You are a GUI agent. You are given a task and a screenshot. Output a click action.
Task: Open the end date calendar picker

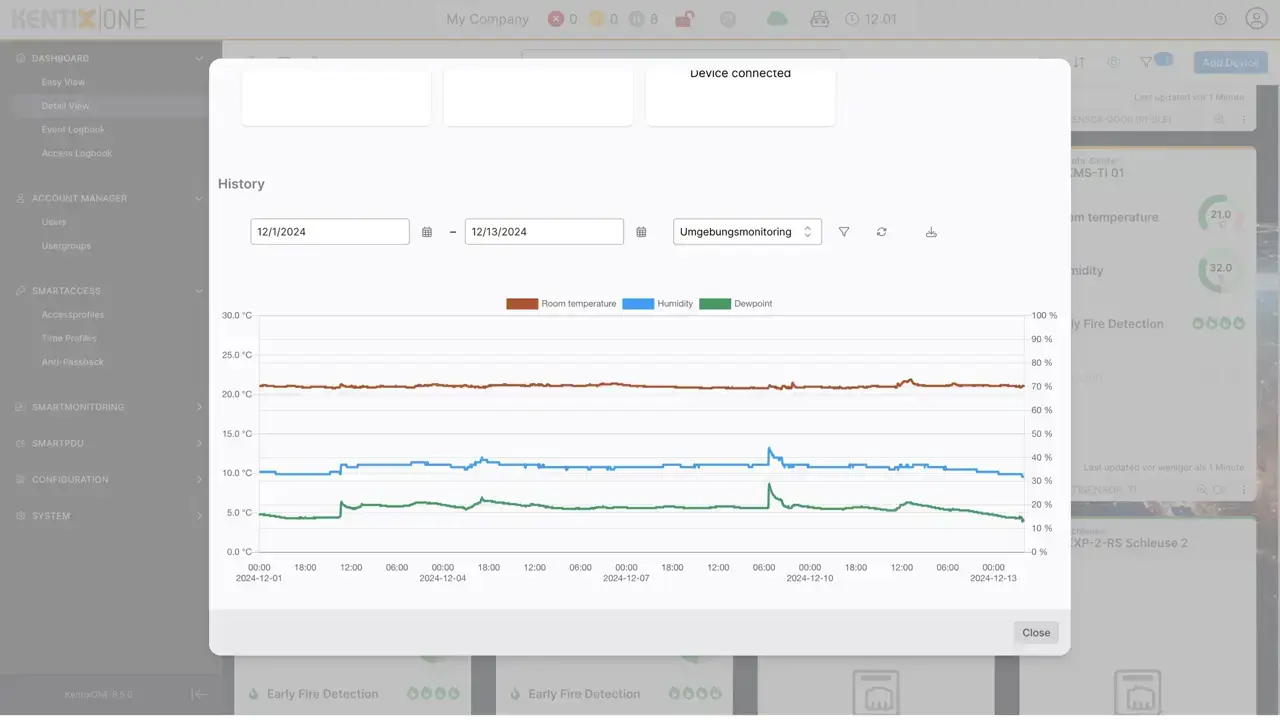click(x=641, y=232)
